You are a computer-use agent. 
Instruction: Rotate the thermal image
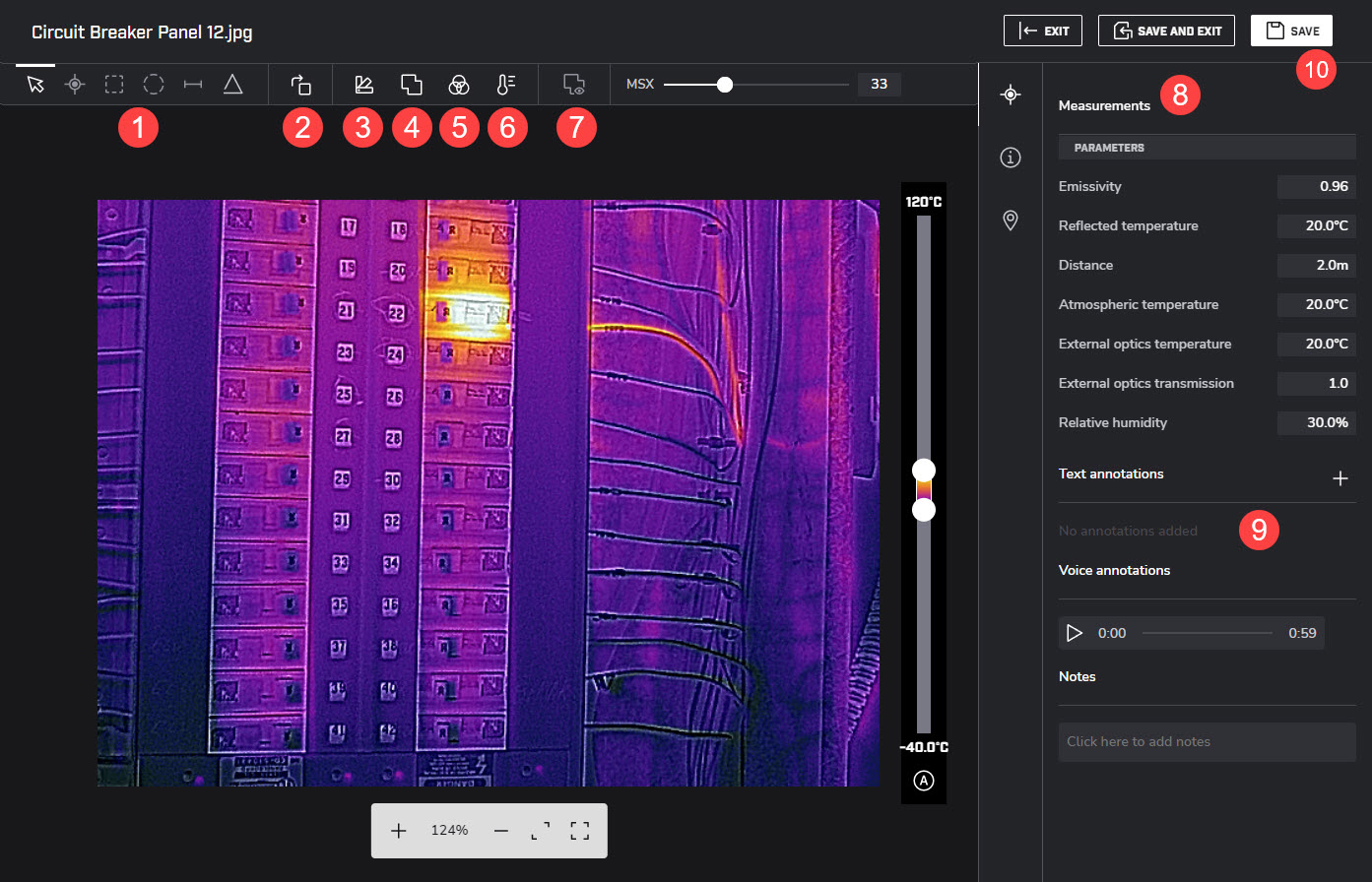click(301, 85)
